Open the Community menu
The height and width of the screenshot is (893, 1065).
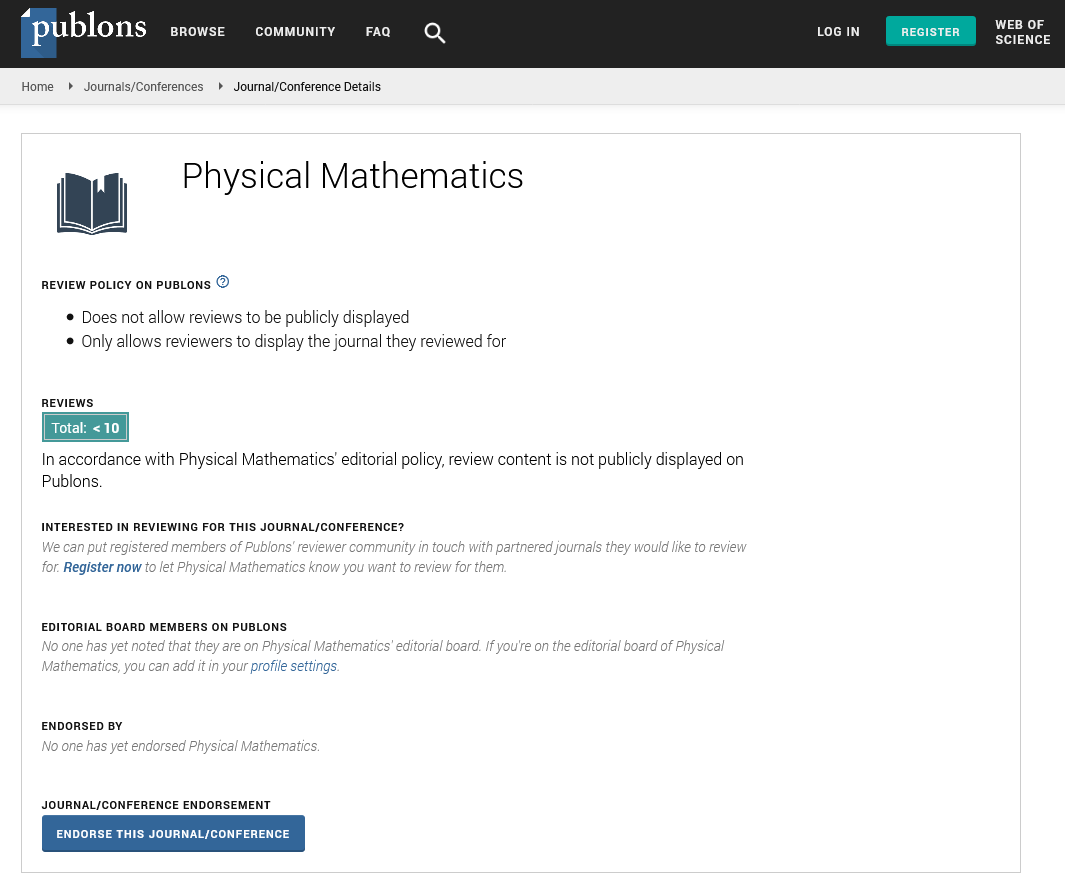click(295, 32)
